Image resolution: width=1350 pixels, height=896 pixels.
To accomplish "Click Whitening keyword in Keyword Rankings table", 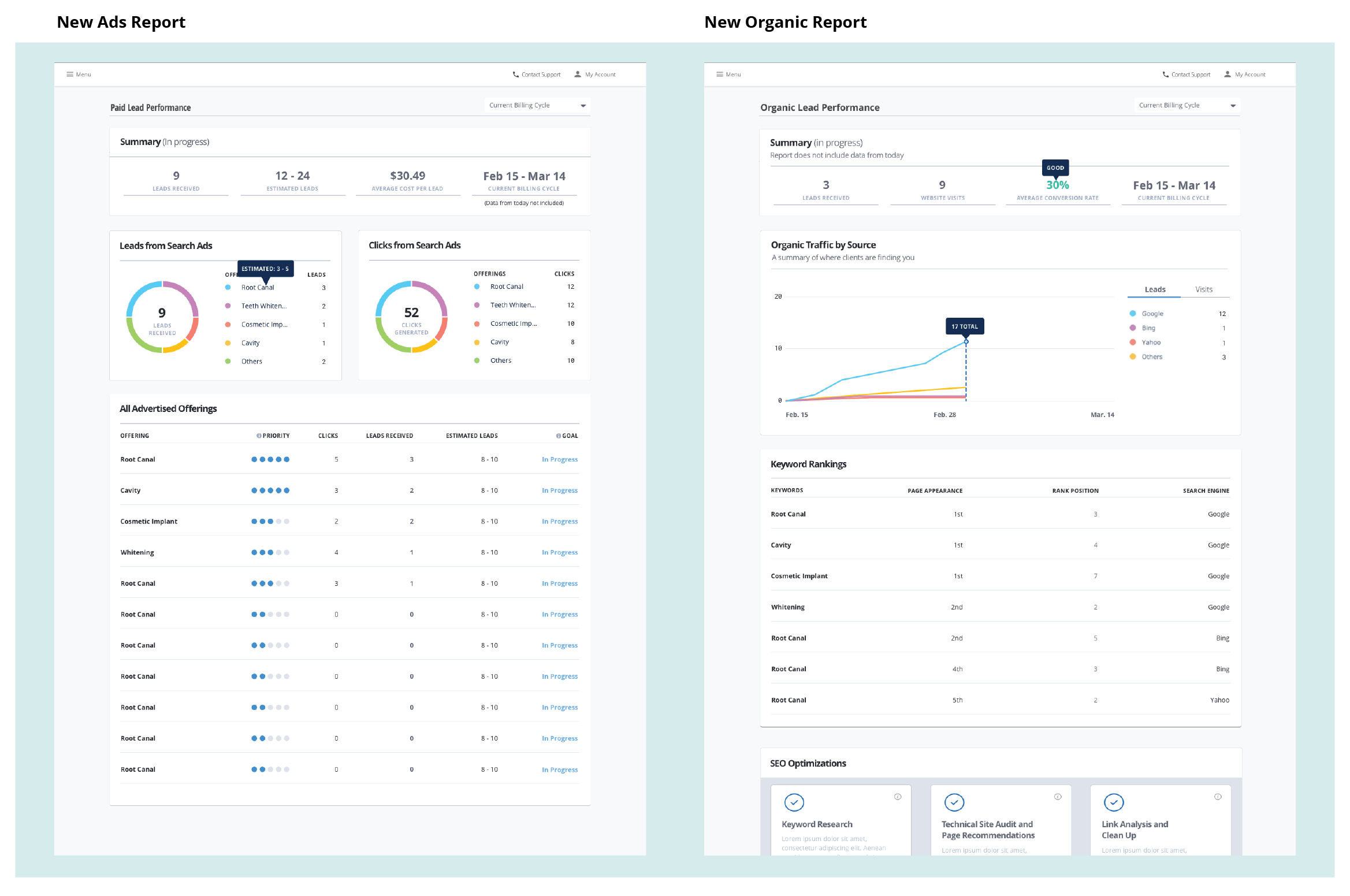I will coord(787,607).
